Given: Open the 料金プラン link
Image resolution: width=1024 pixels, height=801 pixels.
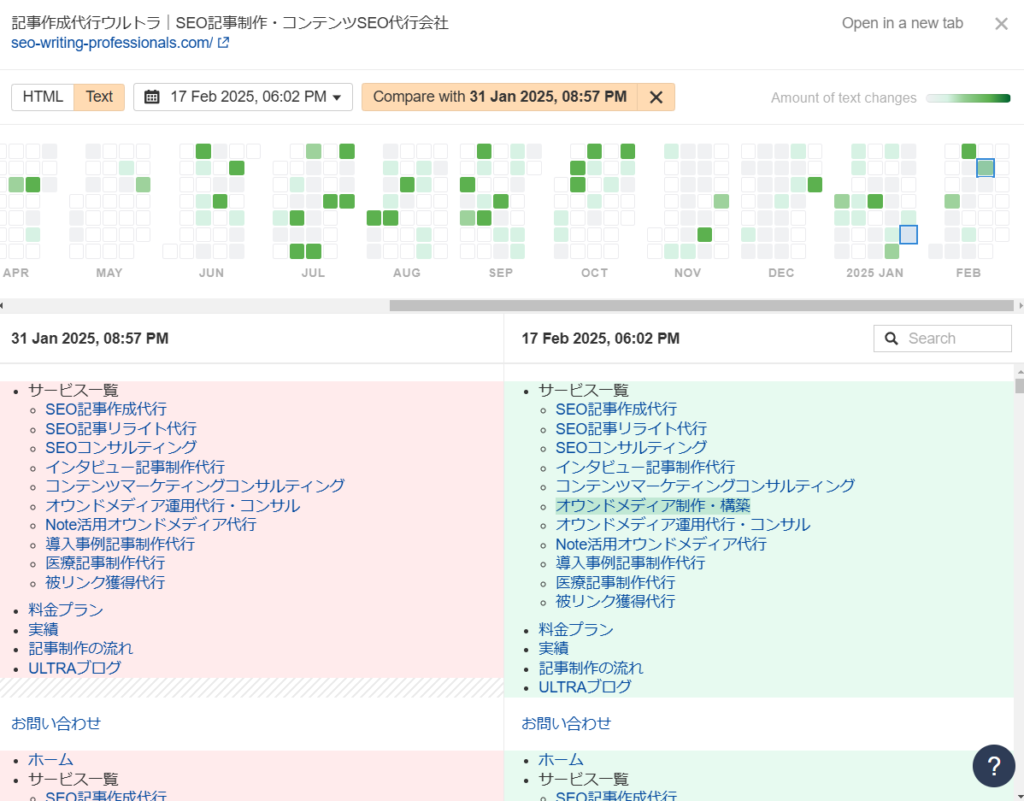Looking at the screenshot, I should (x=576, y=629).
